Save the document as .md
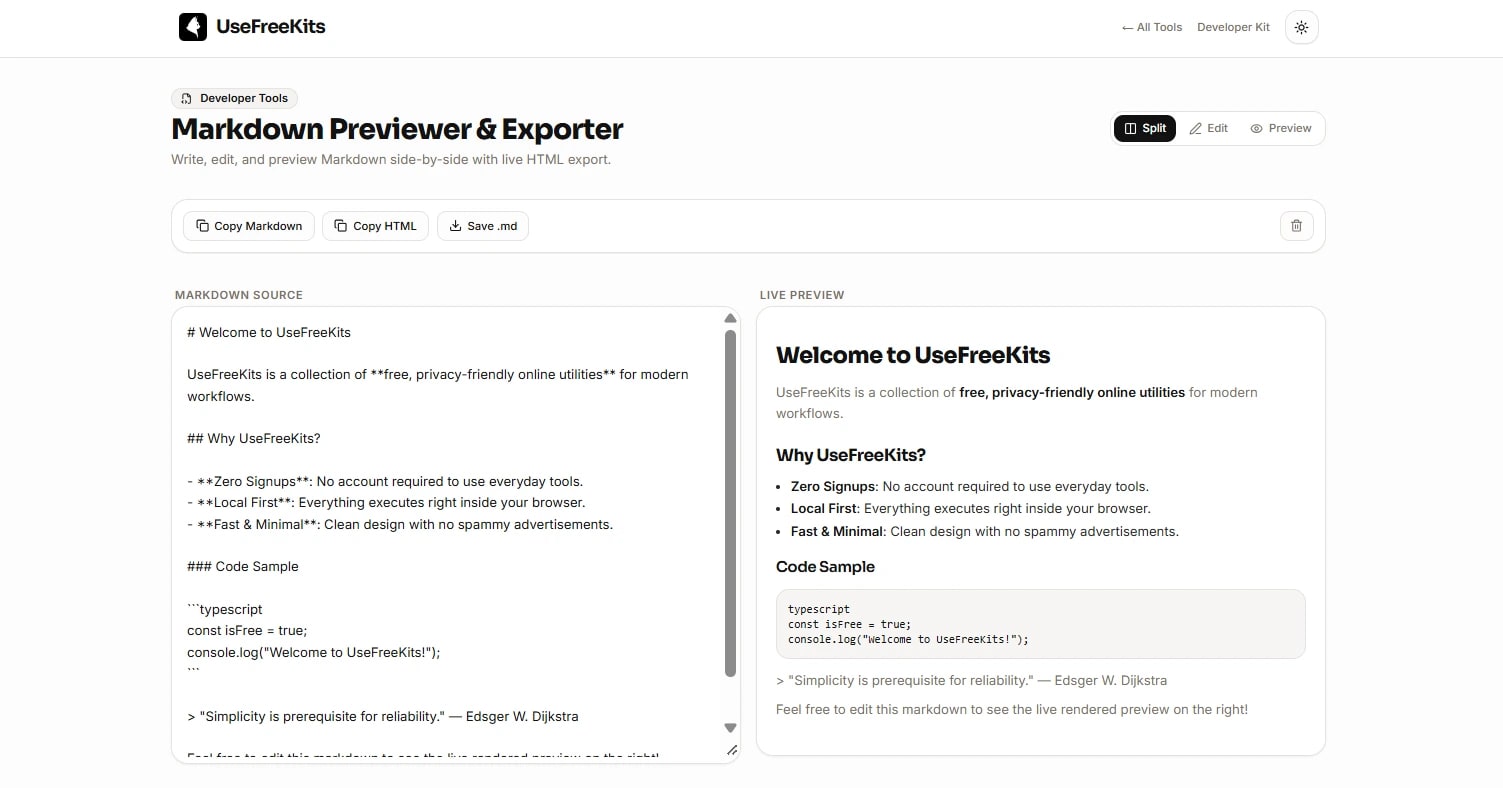1503x788 pixels. (x=483, y=226)
